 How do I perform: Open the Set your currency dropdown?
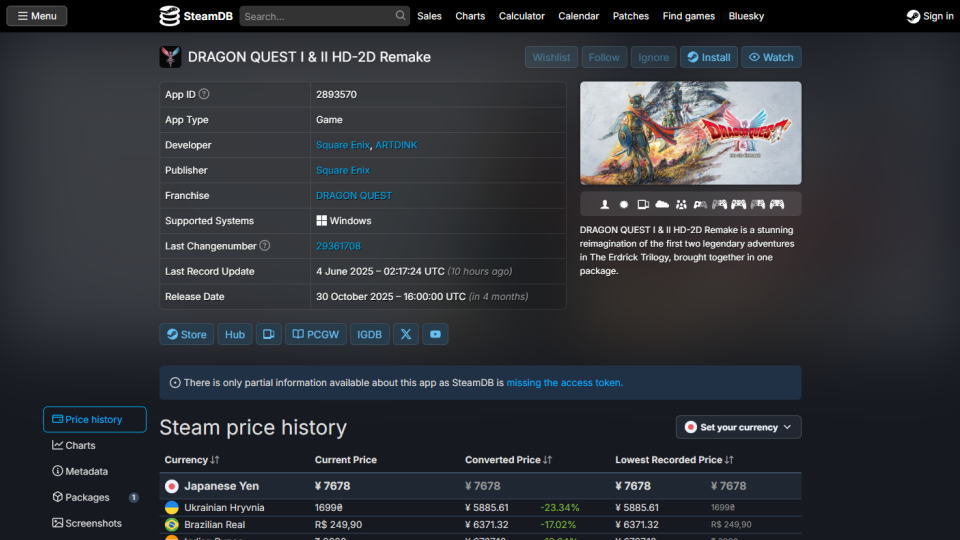[x=738, y=427]
